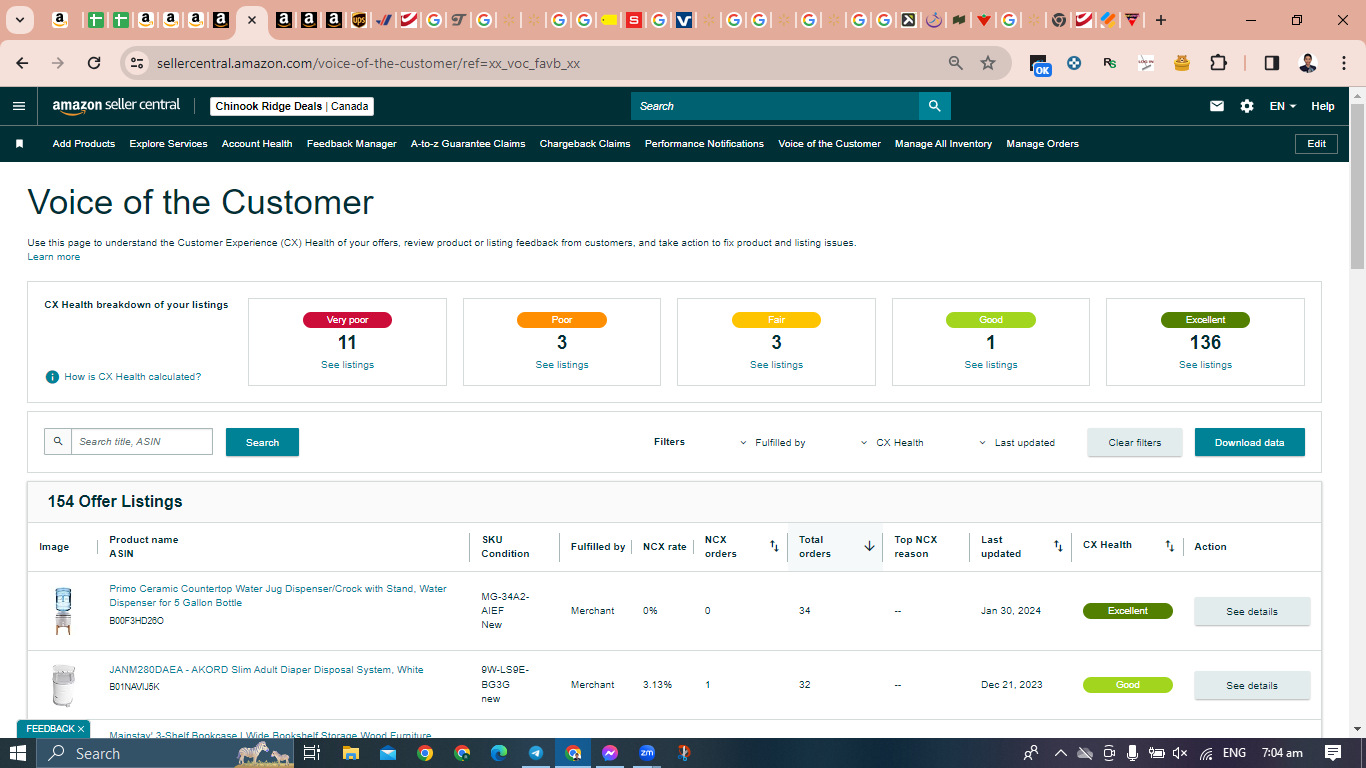The height and width of the screenshot is (768, 1366).
Task: Click the Seller Central top search box
Action: point(775,106)
